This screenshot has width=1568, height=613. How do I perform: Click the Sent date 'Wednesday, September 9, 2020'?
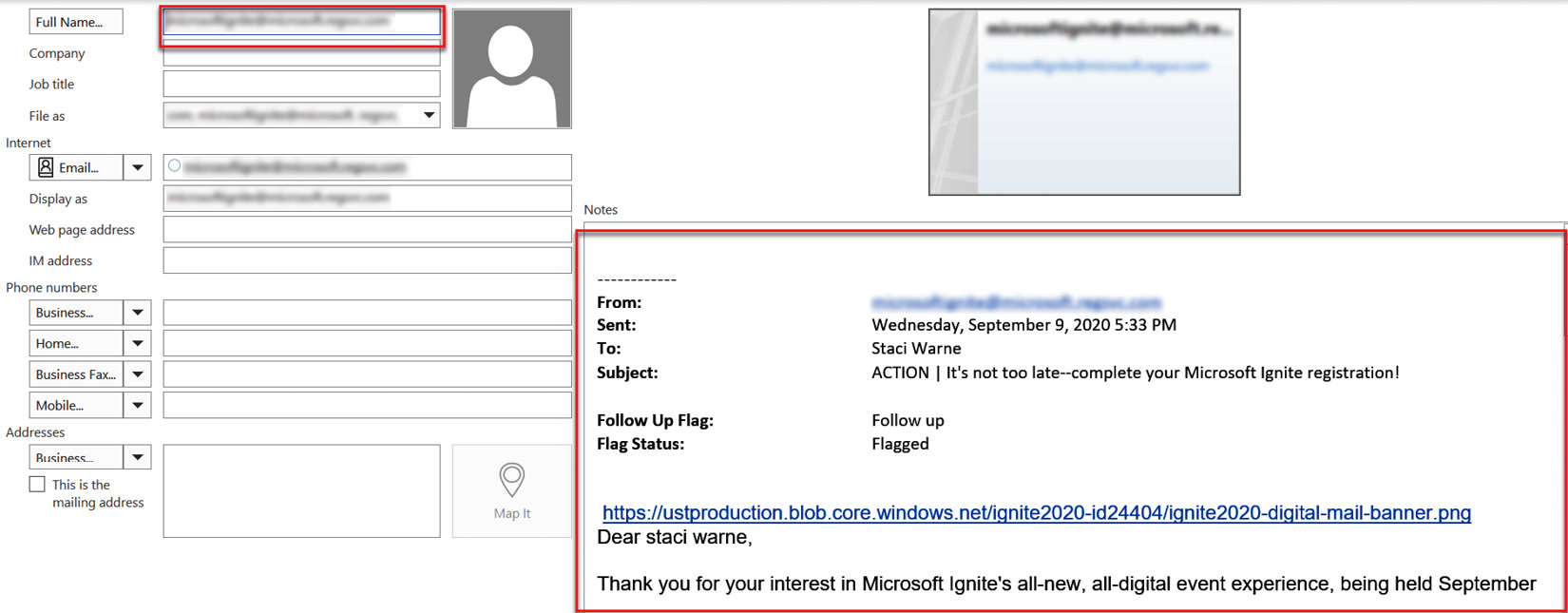[1023, 325]
